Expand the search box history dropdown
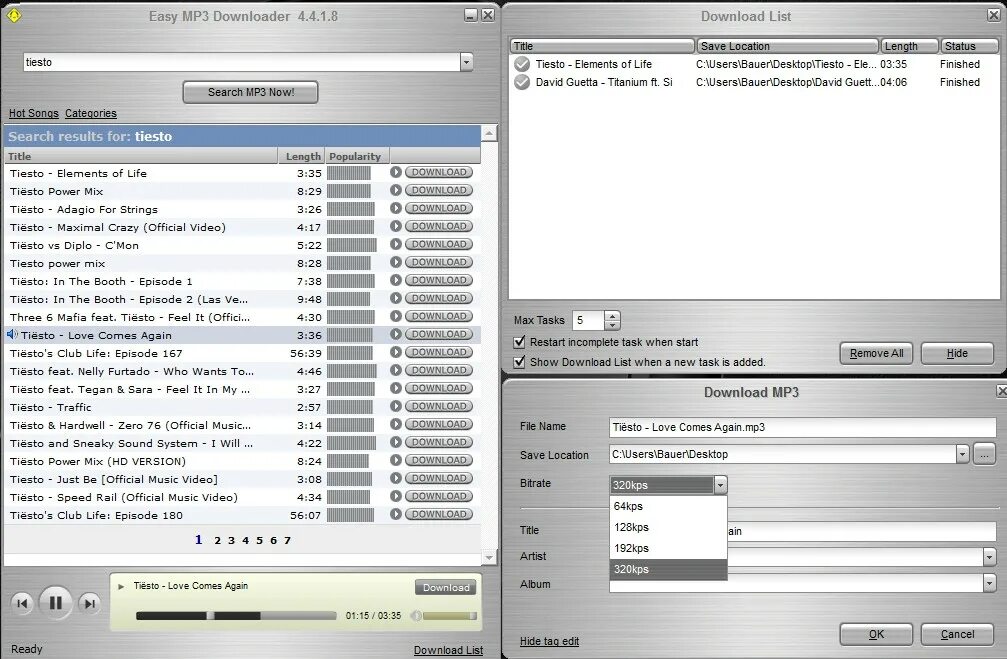The width and height of the screenshot is (1007, 659). click(x=466, y=62)
